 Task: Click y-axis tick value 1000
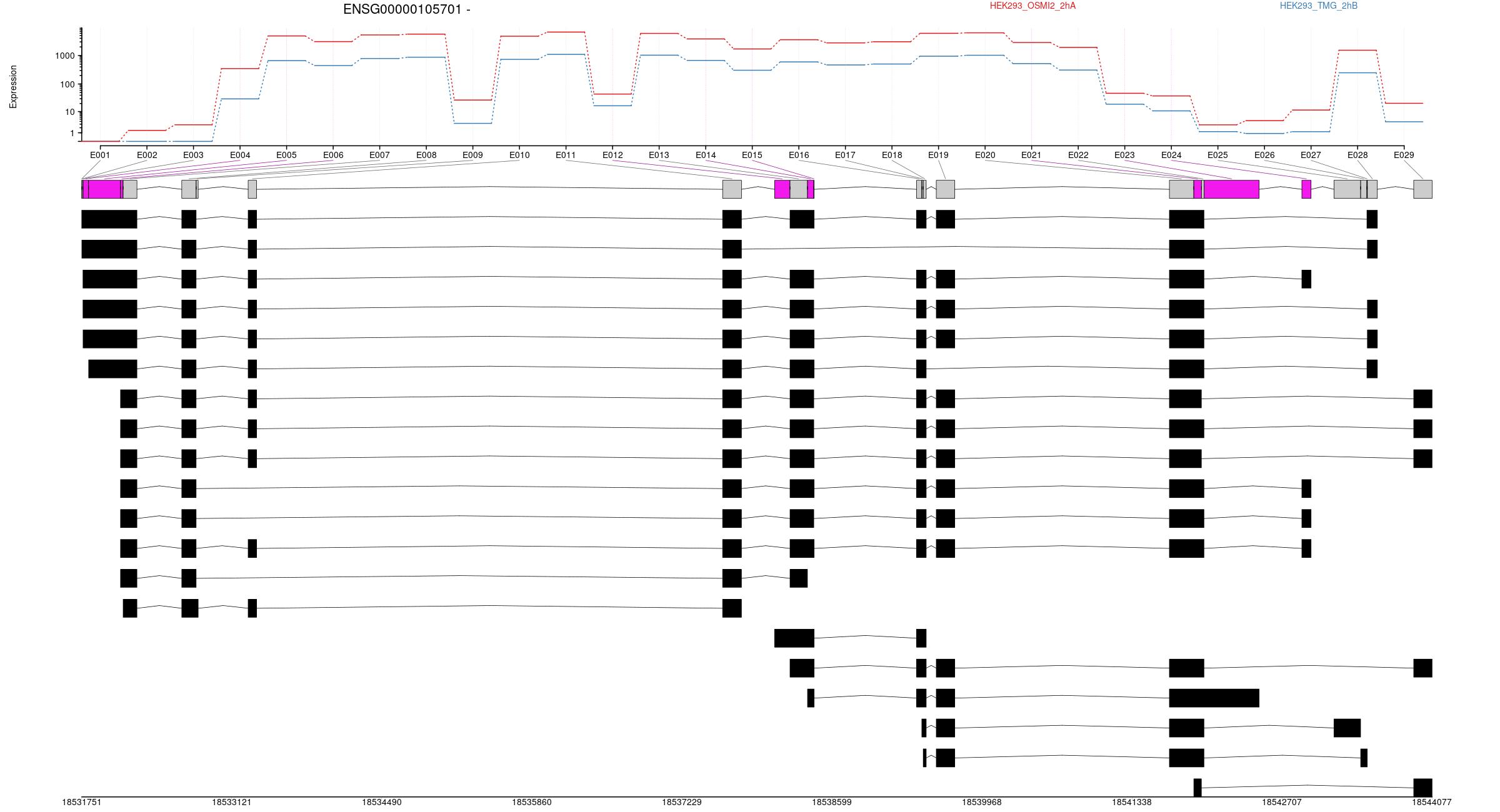pos(65,56)
